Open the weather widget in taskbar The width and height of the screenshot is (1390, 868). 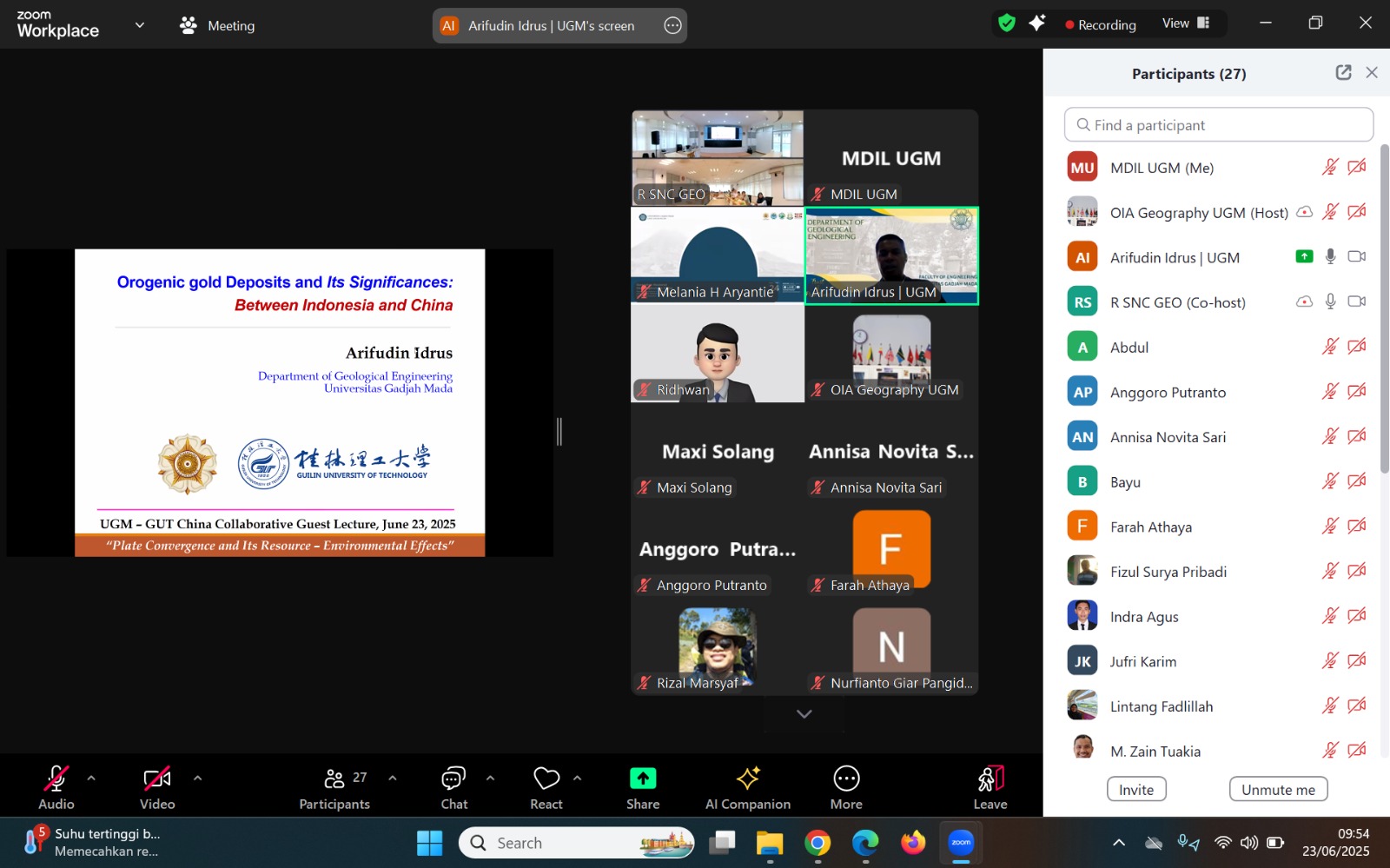92,842
